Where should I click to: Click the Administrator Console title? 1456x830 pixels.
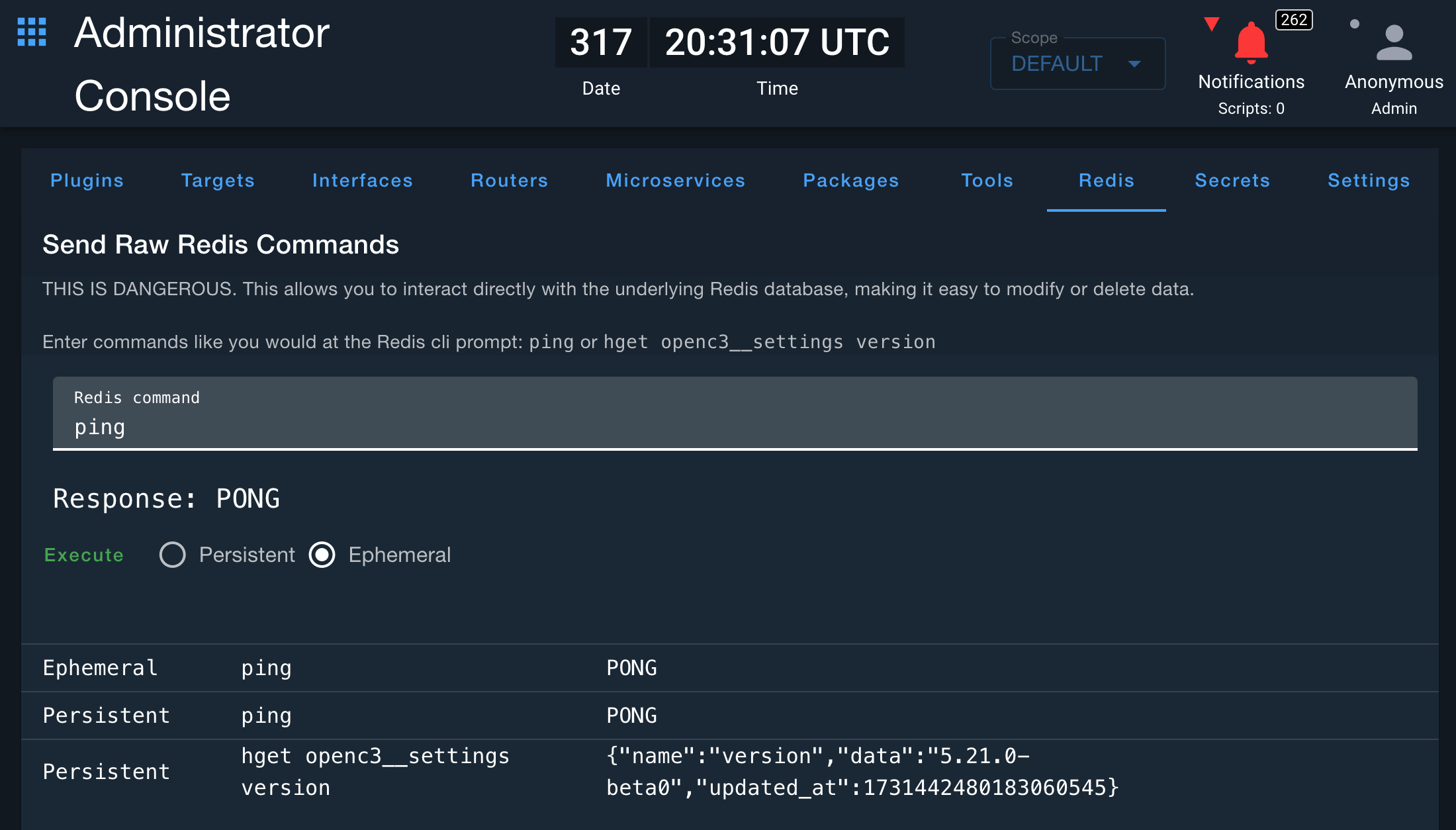pos(202,64)
